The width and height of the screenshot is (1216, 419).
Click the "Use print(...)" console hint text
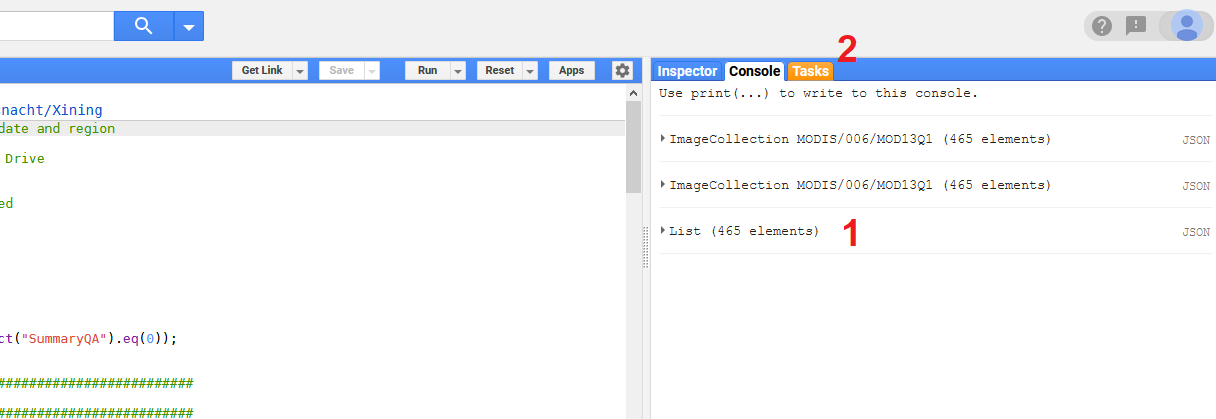coord(818,93)
